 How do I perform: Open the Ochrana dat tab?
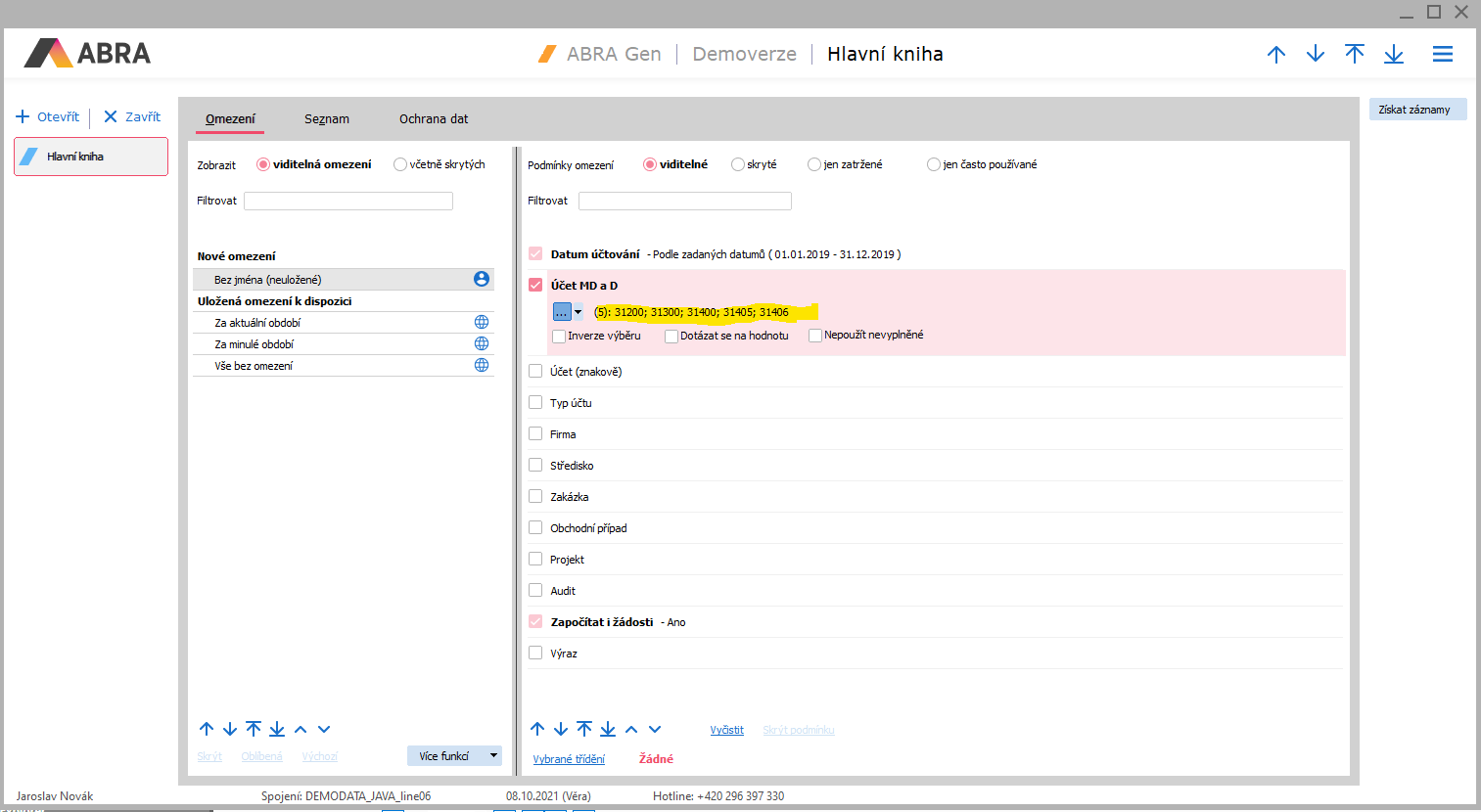click(x=434, y=118)
